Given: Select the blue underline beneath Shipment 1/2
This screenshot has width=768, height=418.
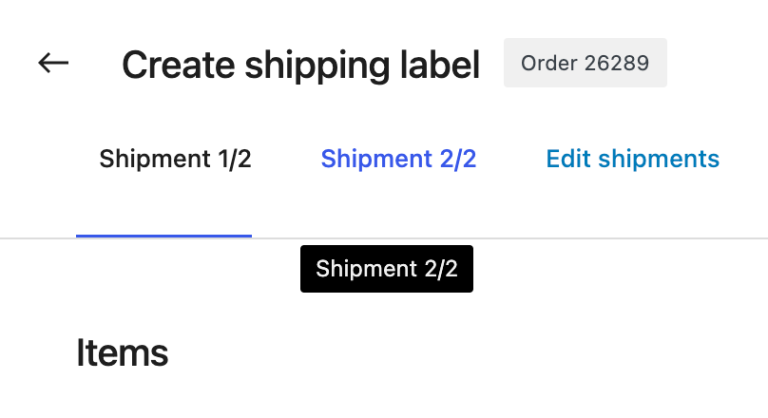Looking at the screenshot, I should (164, 236).
